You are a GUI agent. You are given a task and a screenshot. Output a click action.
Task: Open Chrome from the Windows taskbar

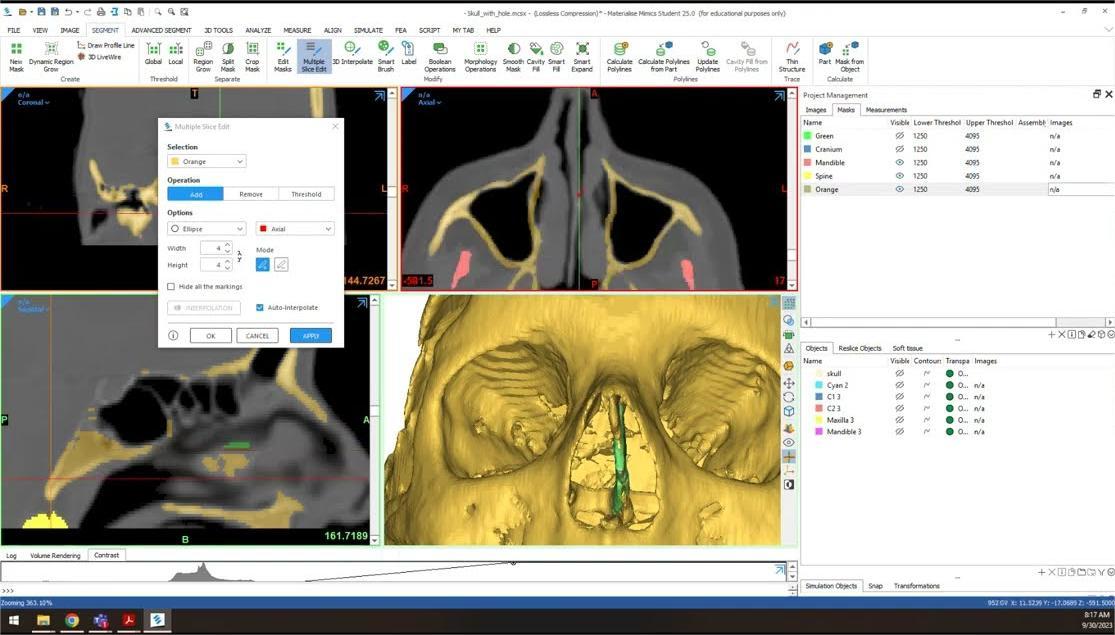click(72, 620)
